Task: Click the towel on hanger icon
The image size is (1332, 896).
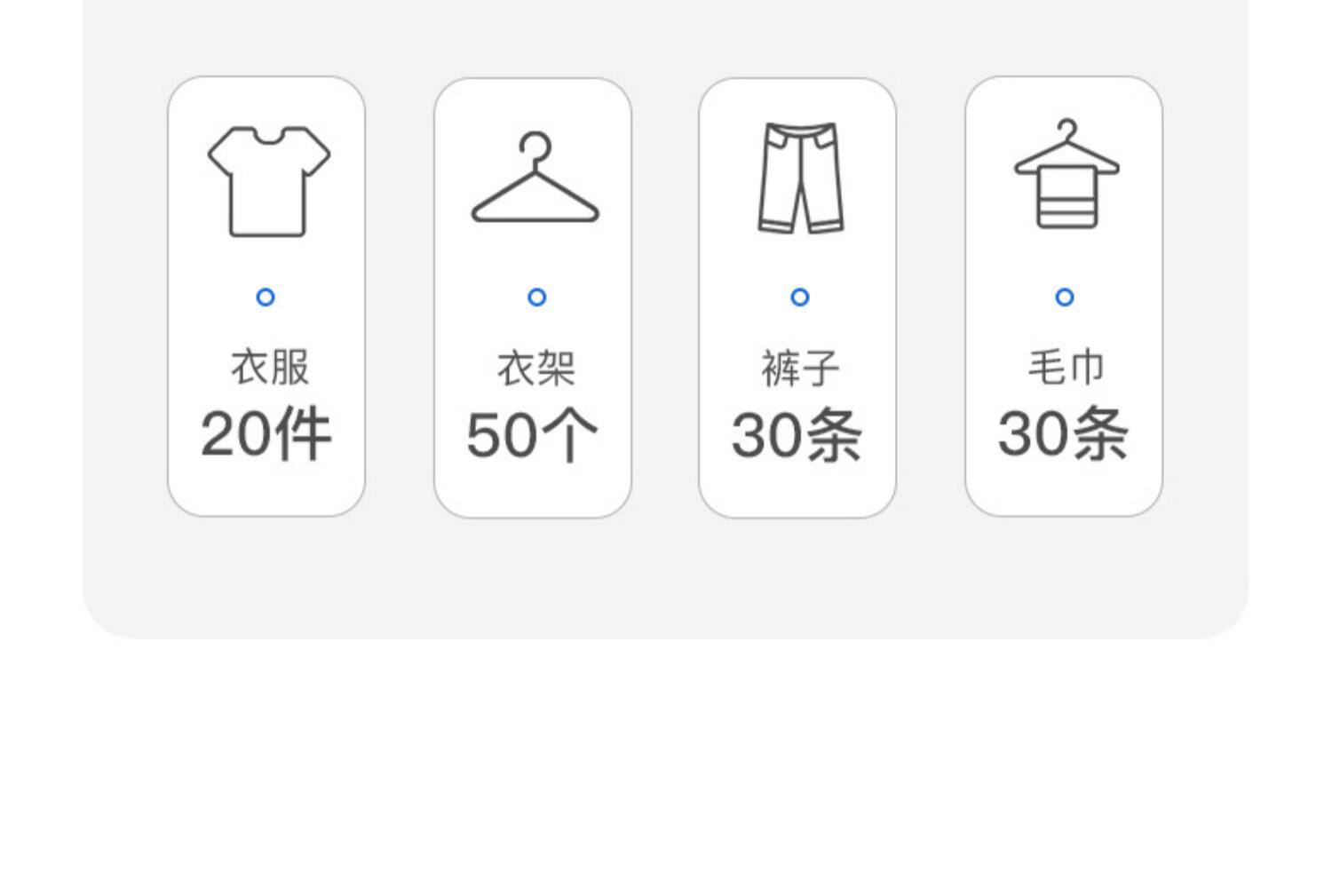Action: [1066, 175]
